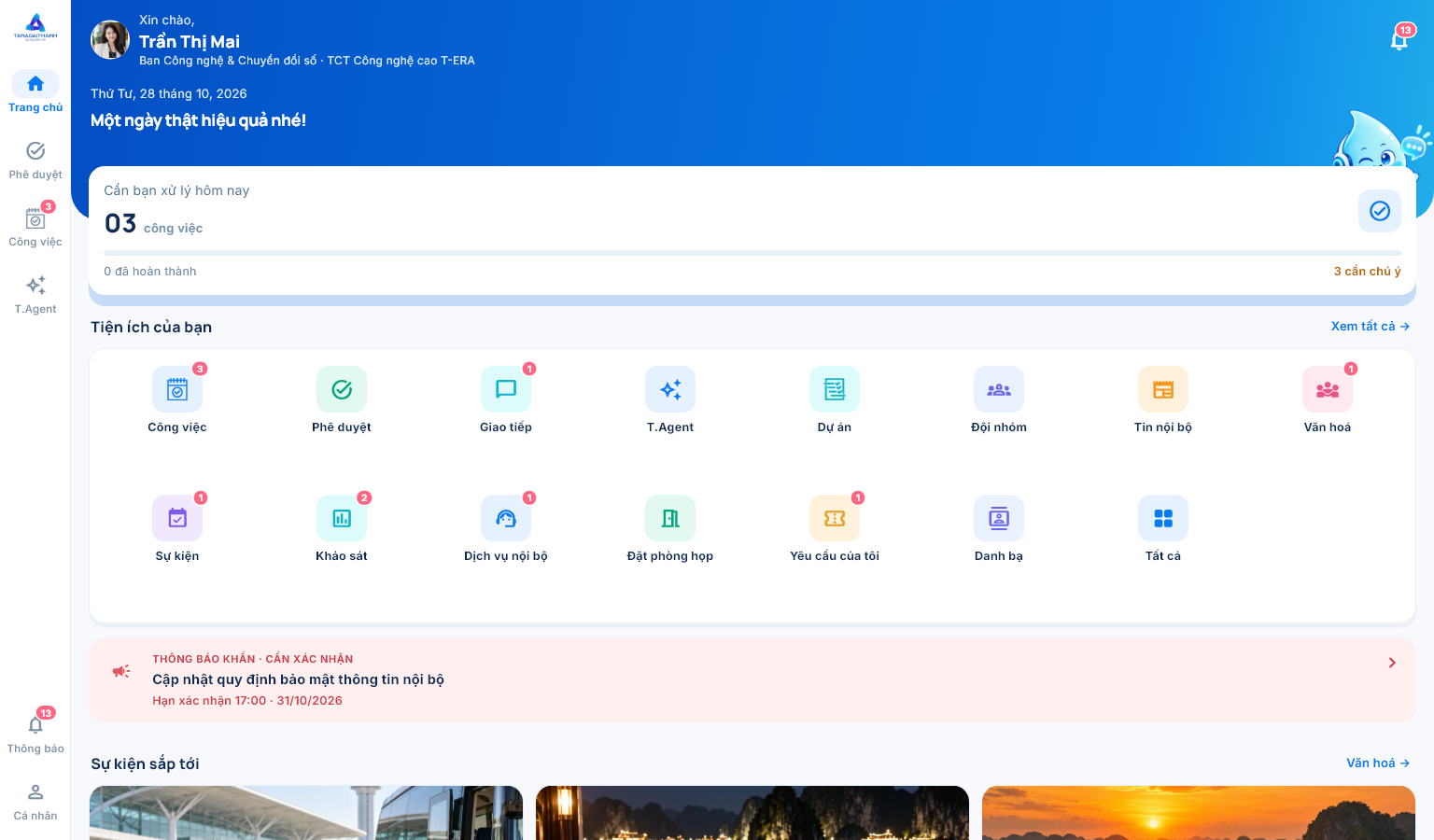This screenshot has height=840, width=1434.
Task: Open the night bay event thumbnail
Action: coord(752,813)
